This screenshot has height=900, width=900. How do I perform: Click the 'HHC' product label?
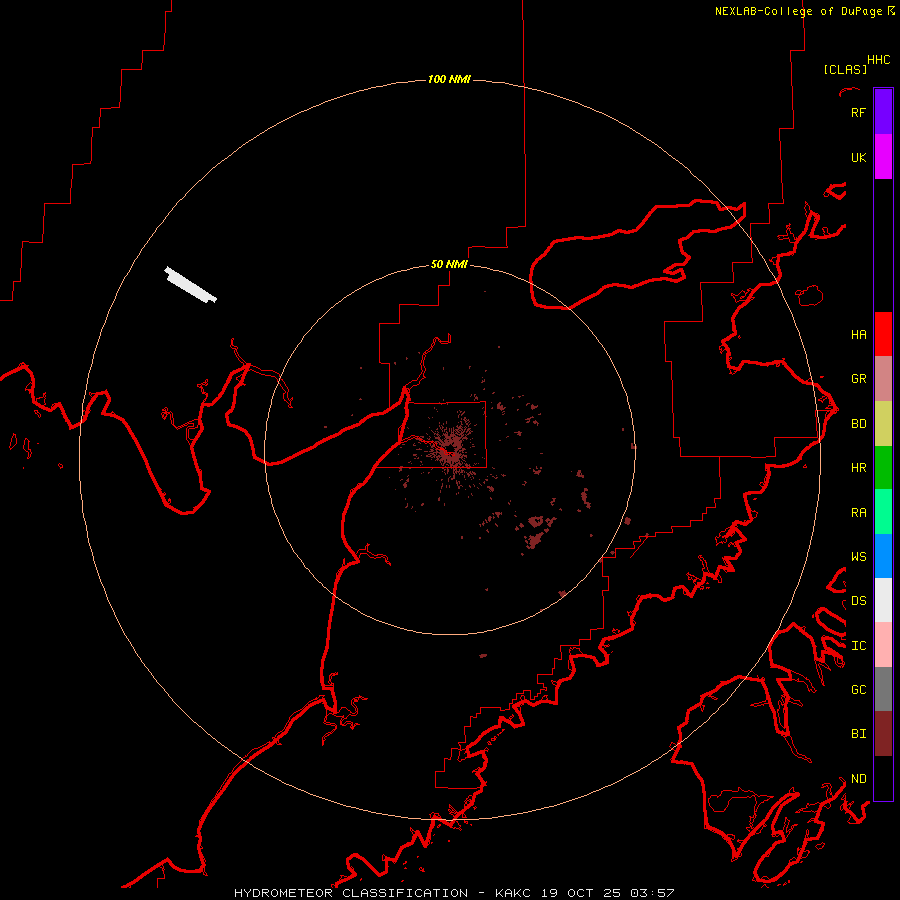(x=879, y=60)
